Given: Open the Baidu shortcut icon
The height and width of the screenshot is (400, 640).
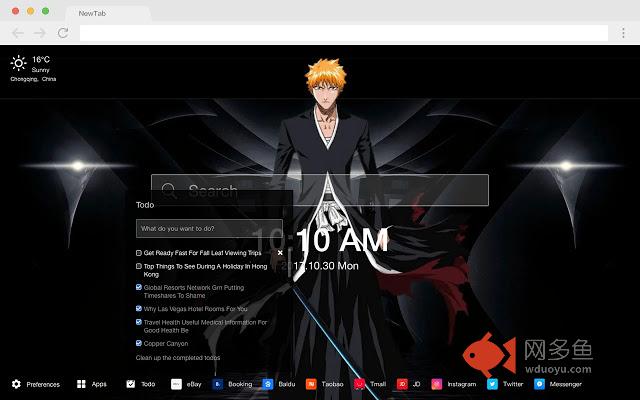Looking at the screenshot, I should pos(268,384).
